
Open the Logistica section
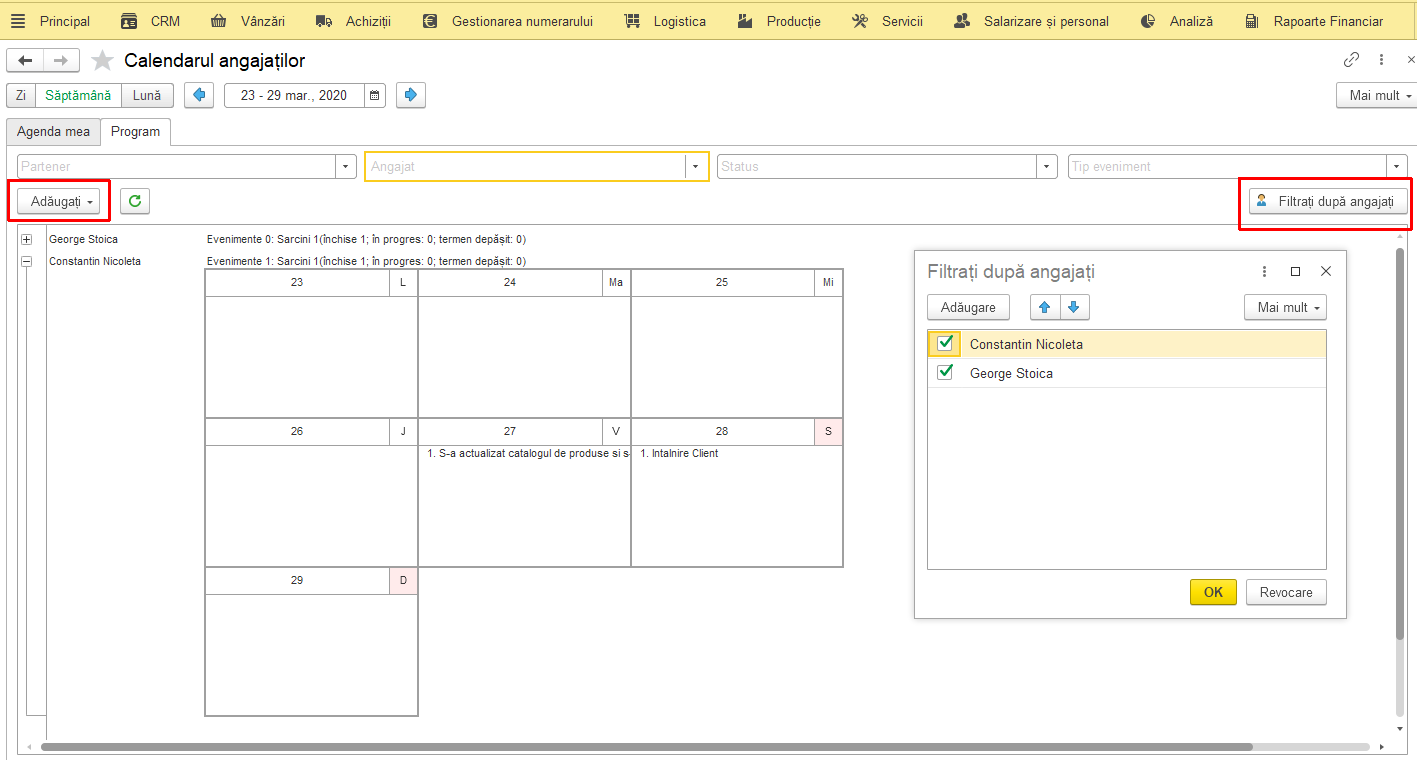[x=664, y=21]
